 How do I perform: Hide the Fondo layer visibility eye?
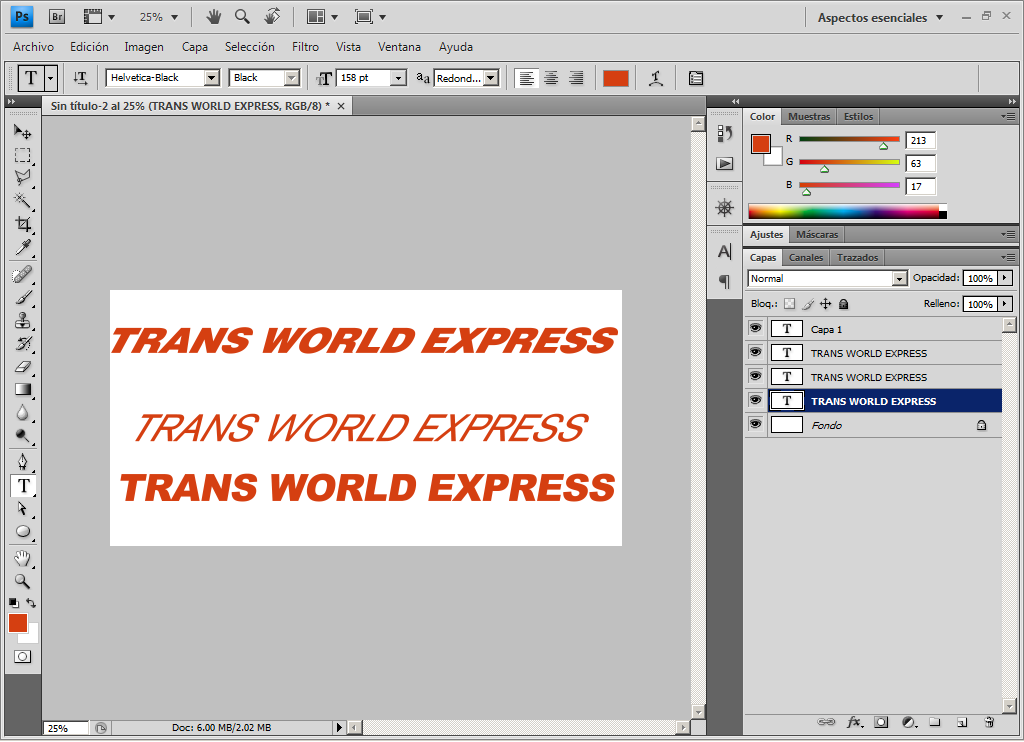tap(756, 424)
